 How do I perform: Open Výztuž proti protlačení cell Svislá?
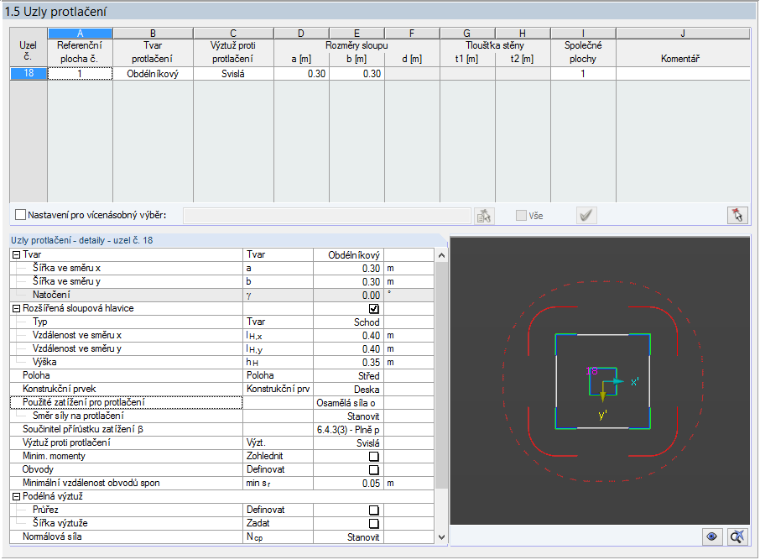tap(233, 74)
